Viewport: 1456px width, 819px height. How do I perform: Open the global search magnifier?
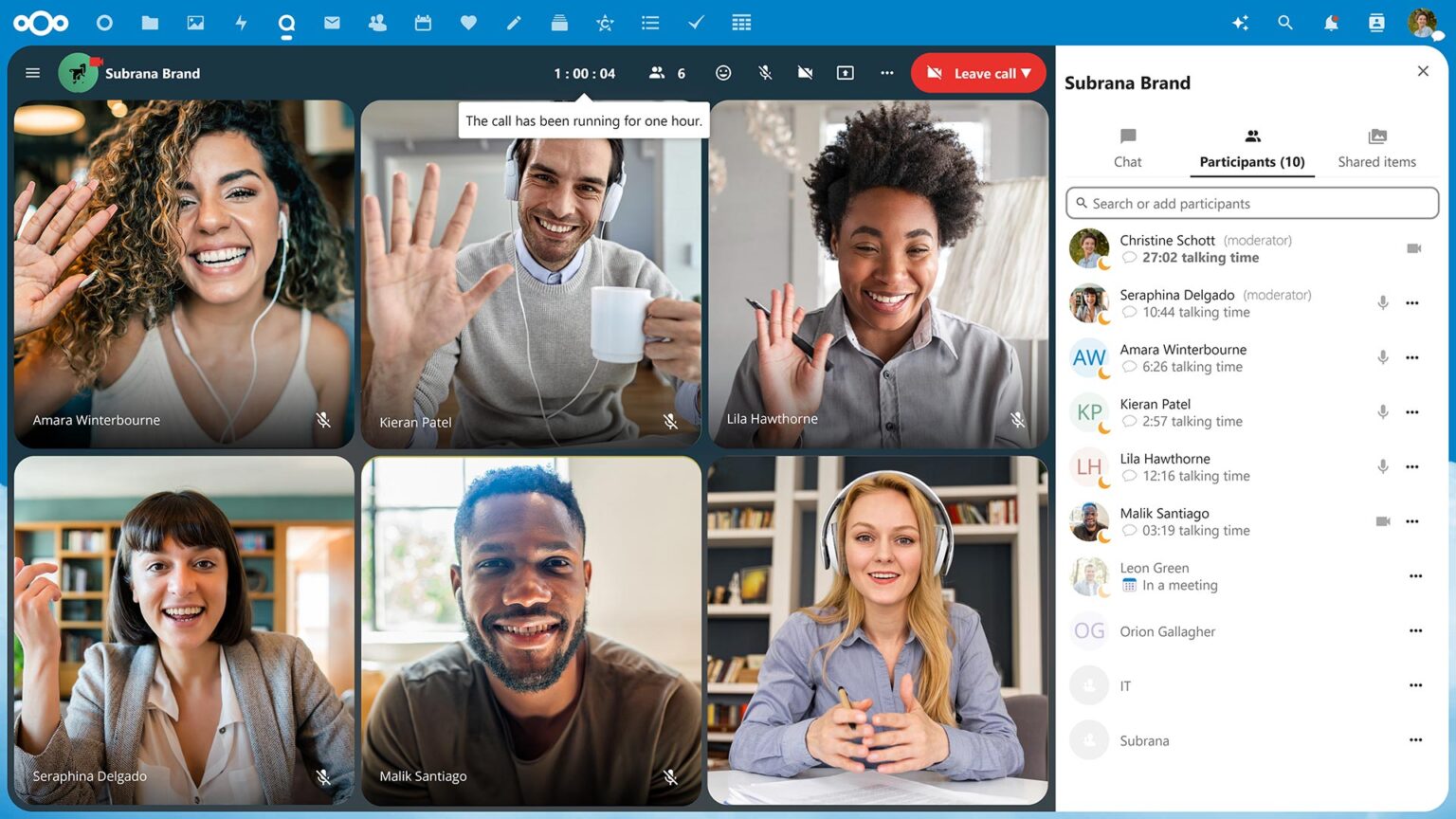pos(1285,23)
